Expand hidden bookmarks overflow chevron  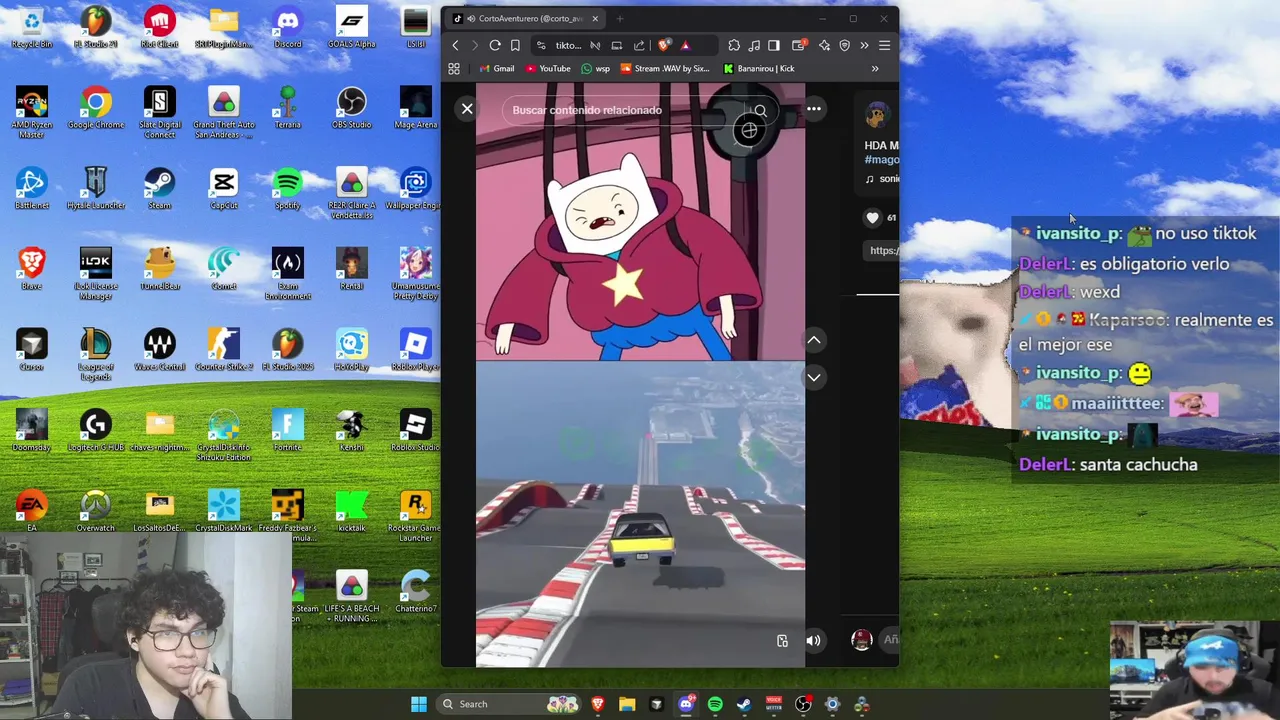[875, 68]
